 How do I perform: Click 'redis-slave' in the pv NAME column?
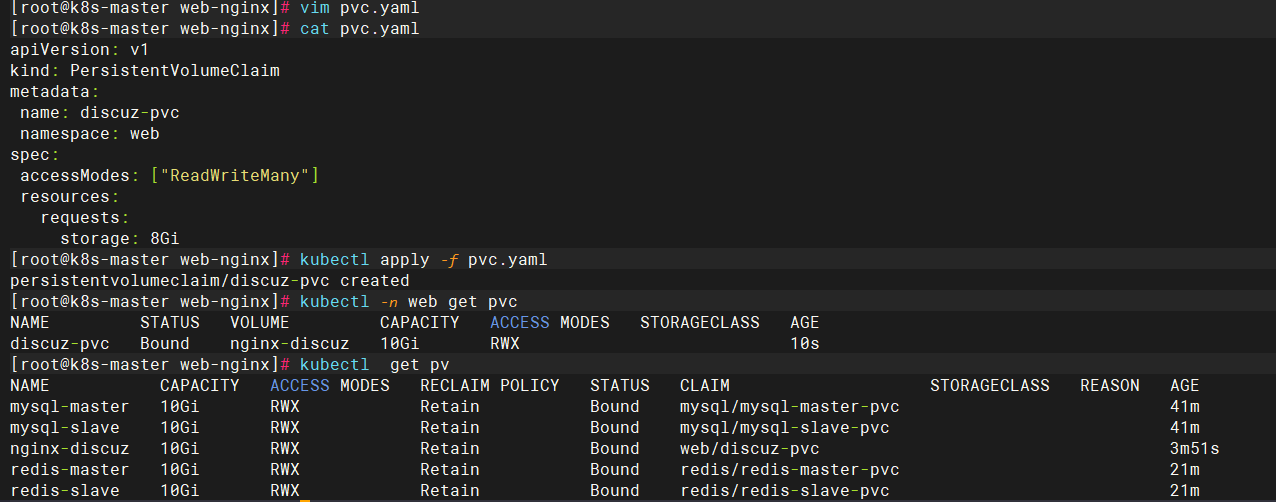pyautogui.click(x=65, y=491)
